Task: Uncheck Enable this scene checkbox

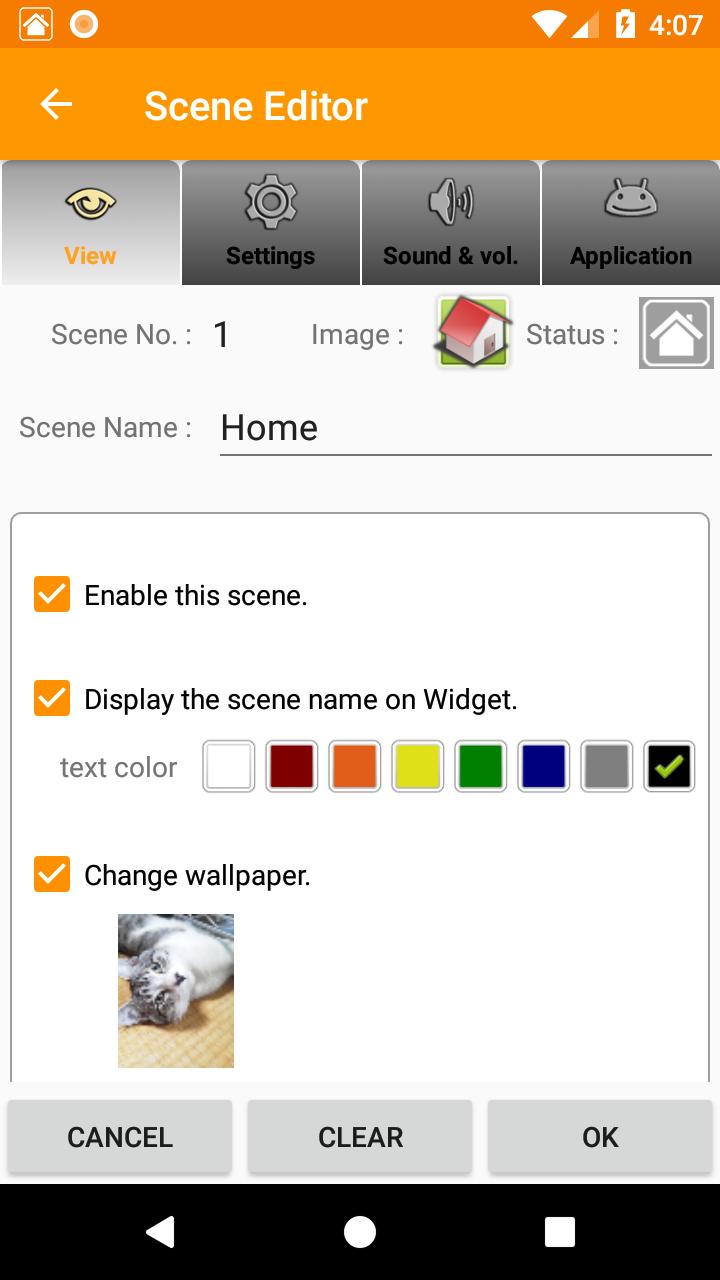Action: pos(52,594)
